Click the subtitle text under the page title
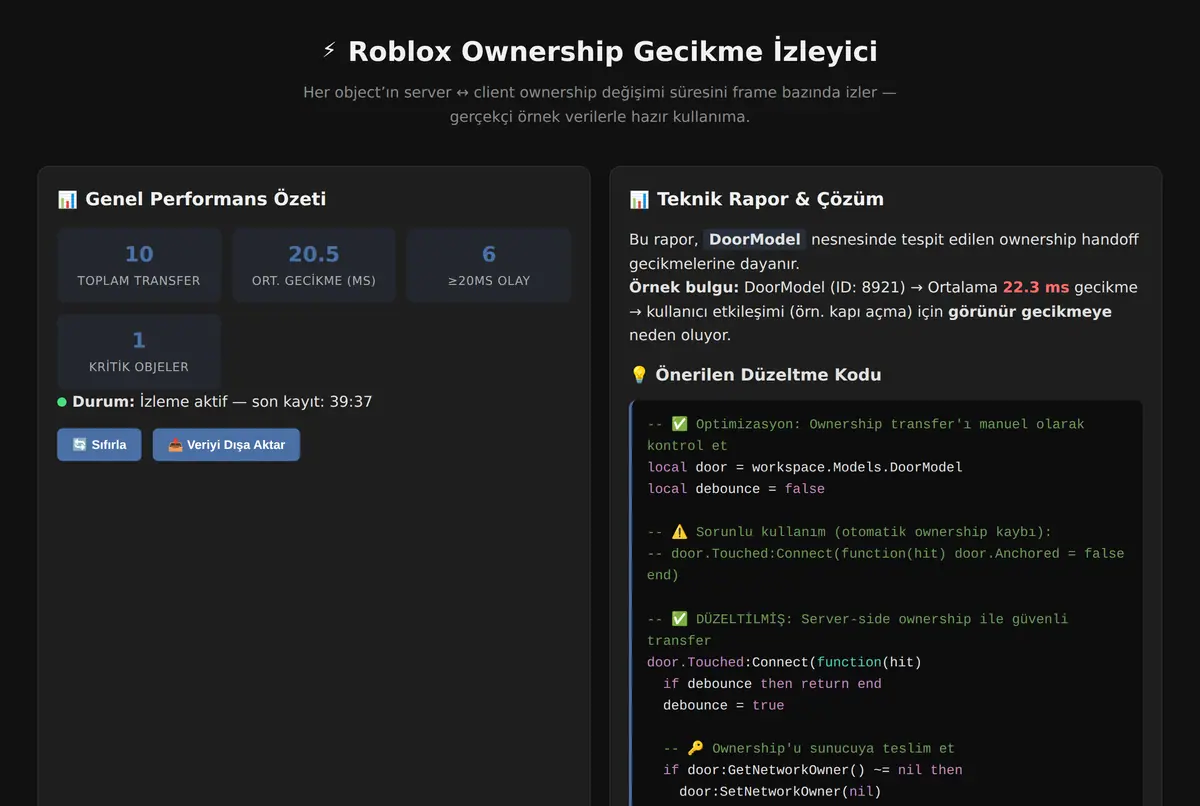Viewport: 1200px width, 806px height. pyautogui.click(x=600, y=104)
